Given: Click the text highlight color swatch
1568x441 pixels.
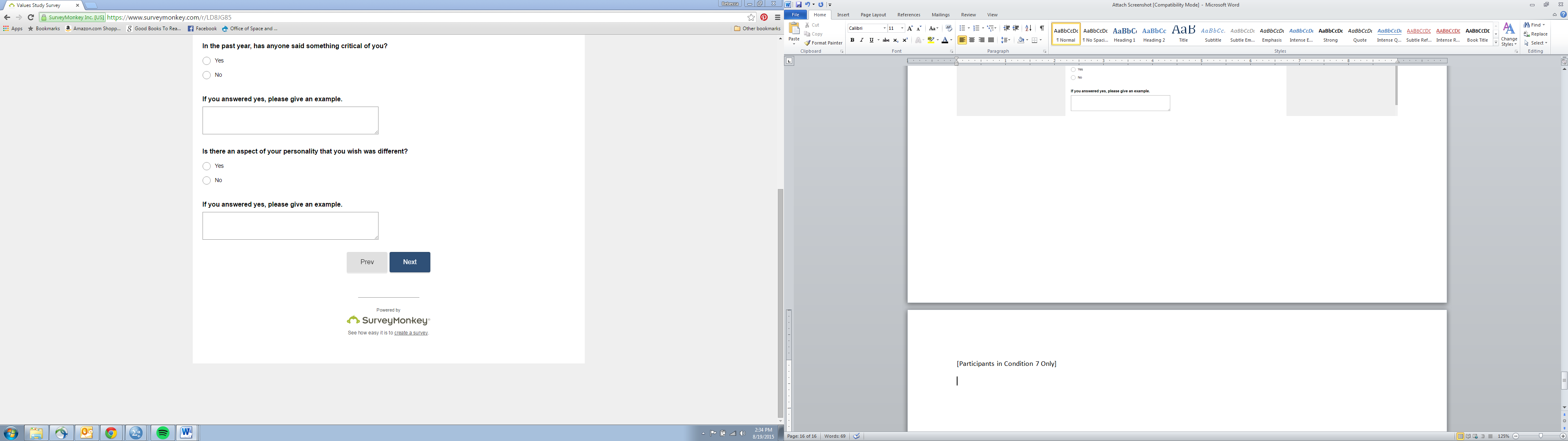Looking at the screenshot, I should 931,40.
